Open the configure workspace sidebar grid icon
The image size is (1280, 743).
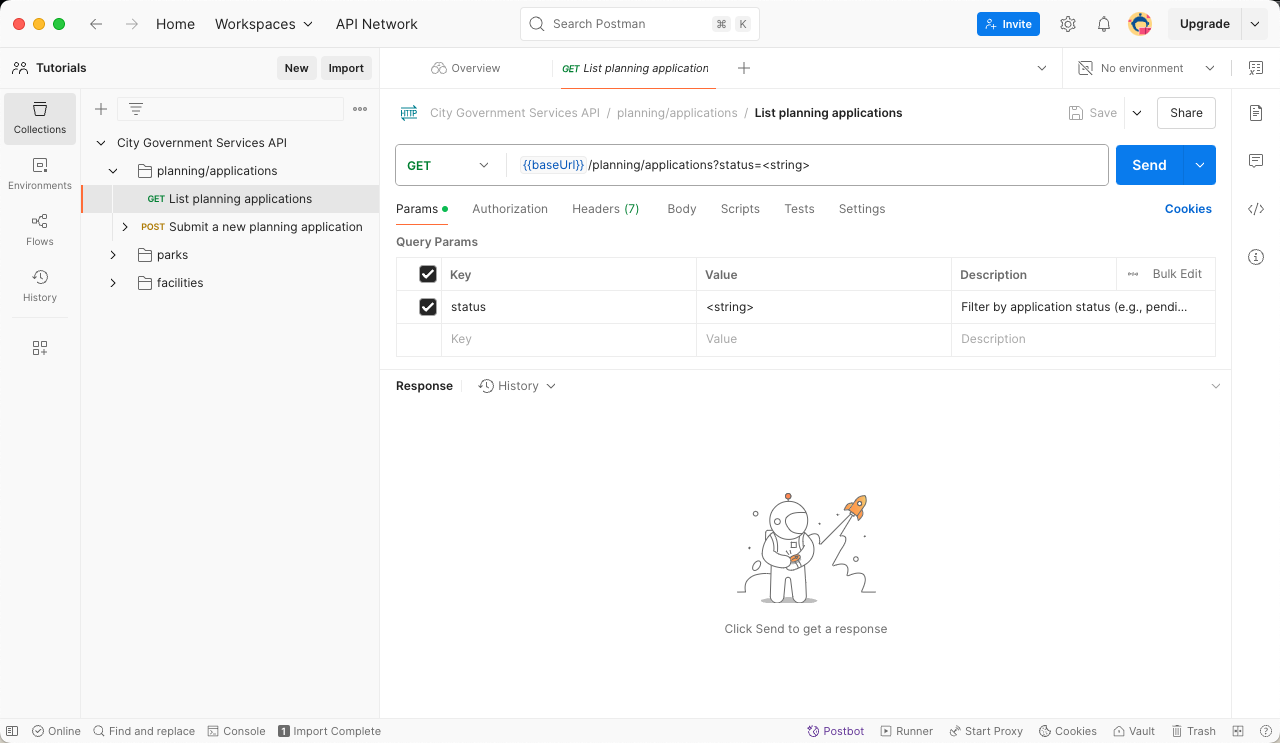point(40,348)
